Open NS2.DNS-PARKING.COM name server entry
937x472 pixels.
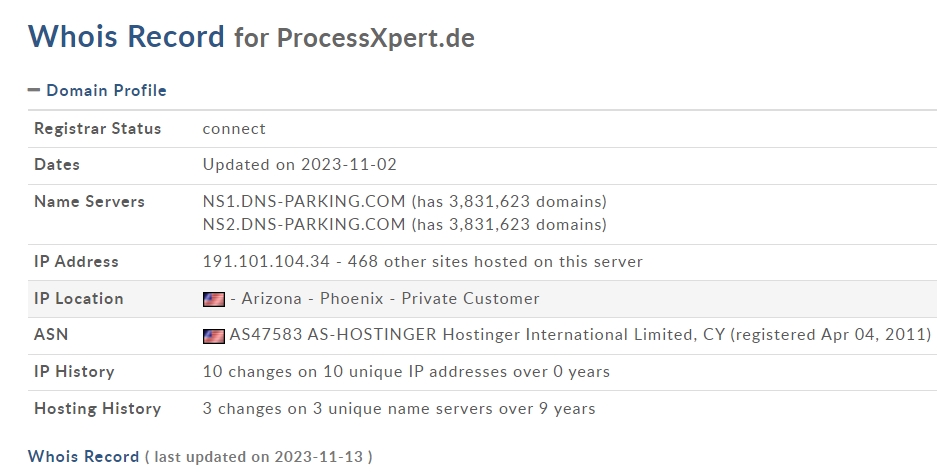[304, 225]
